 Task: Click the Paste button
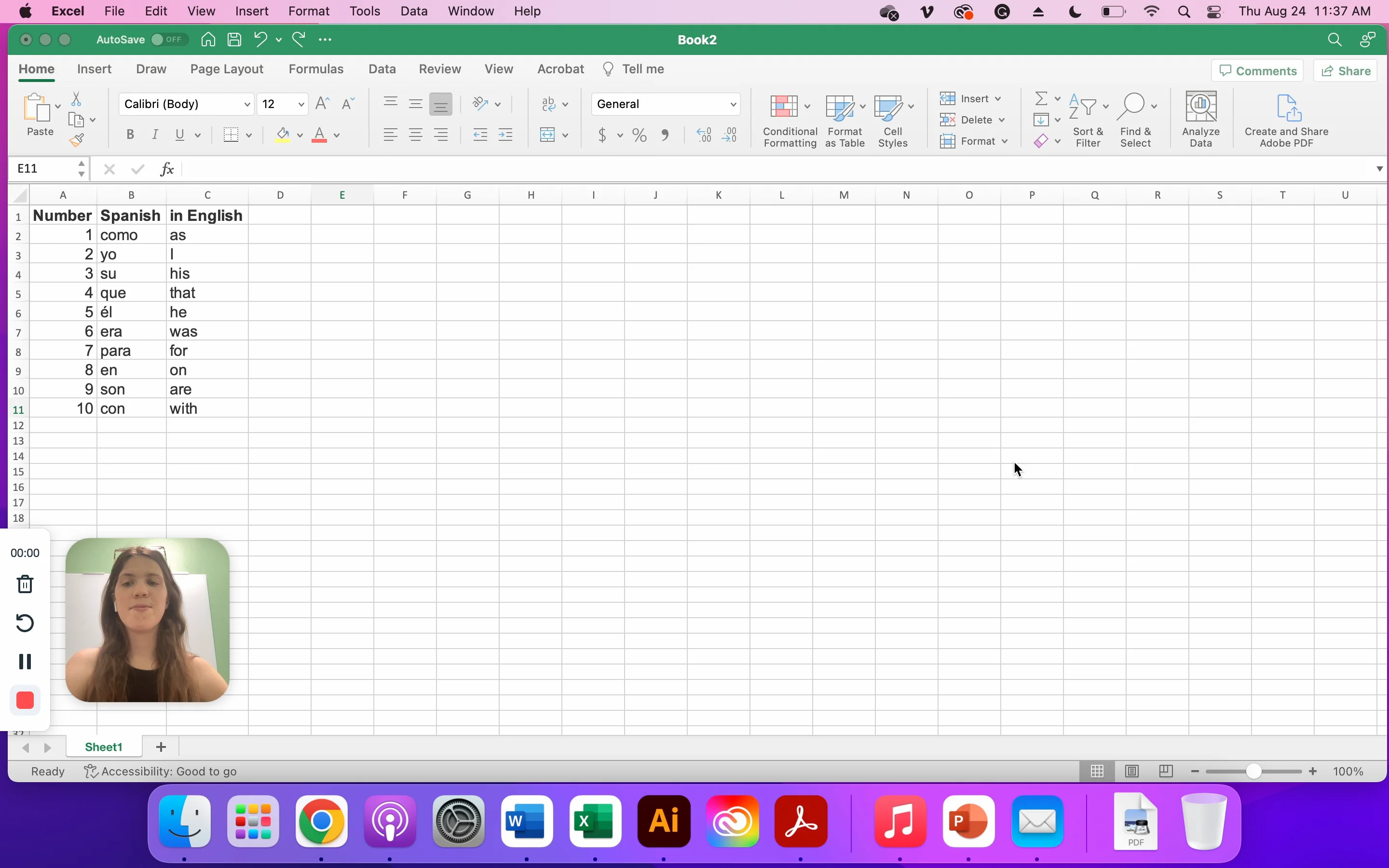pos(39,115)
